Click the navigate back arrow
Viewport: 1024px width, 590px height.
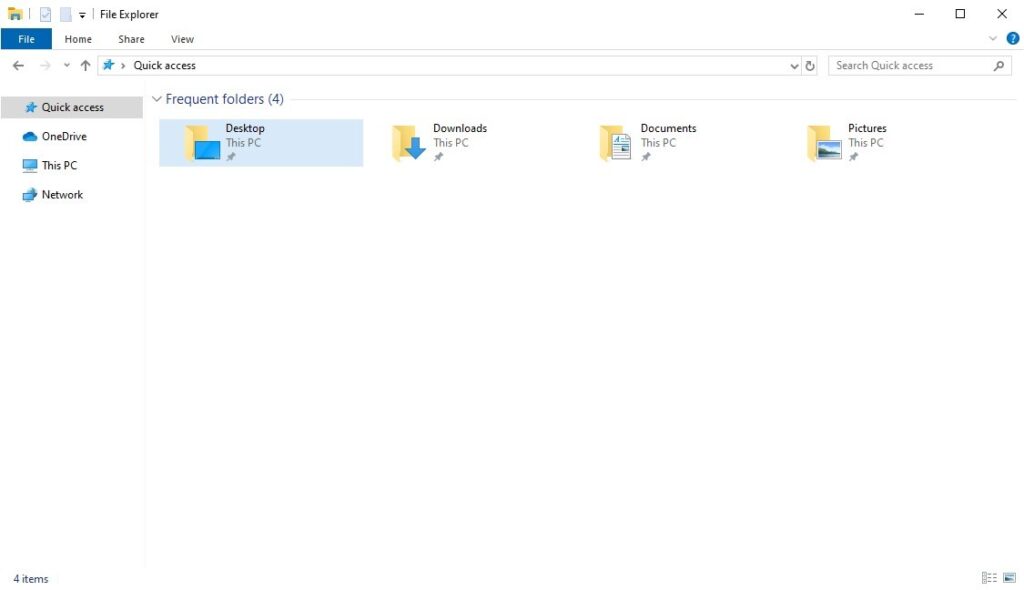[x=18, y=64]
